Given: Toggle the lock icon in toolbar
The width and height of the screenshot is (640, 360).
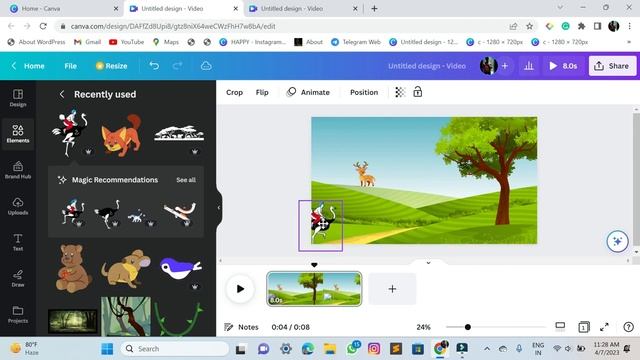Looking at the screenshot, I should click(418, 92).
